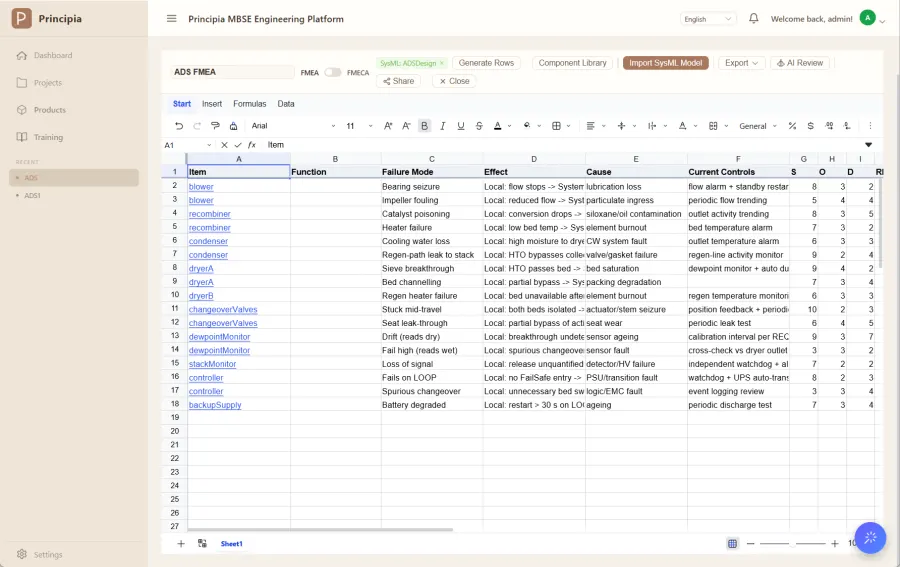Image resolution: width=900 pixels, height=567 pixels.
Task: Click the text wrap icon
Action: click(x=652, y=126)
